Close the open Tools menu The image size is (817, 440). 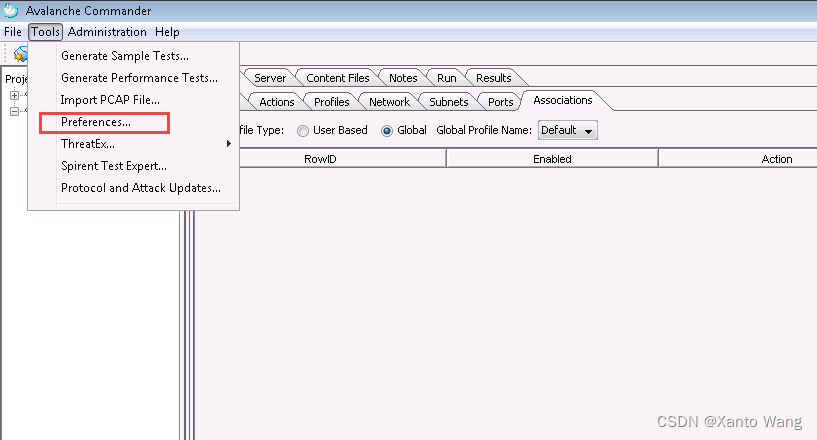click(45, 32)
